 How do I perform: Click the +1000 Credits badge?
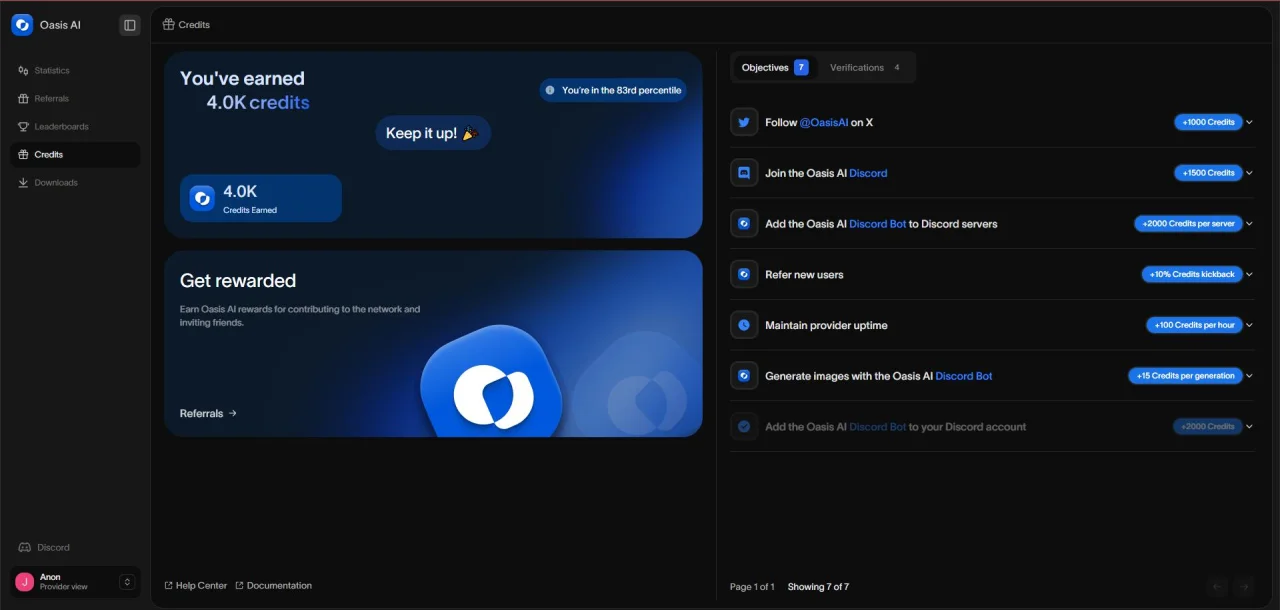pyautogui.click(x=1208, y=122)
